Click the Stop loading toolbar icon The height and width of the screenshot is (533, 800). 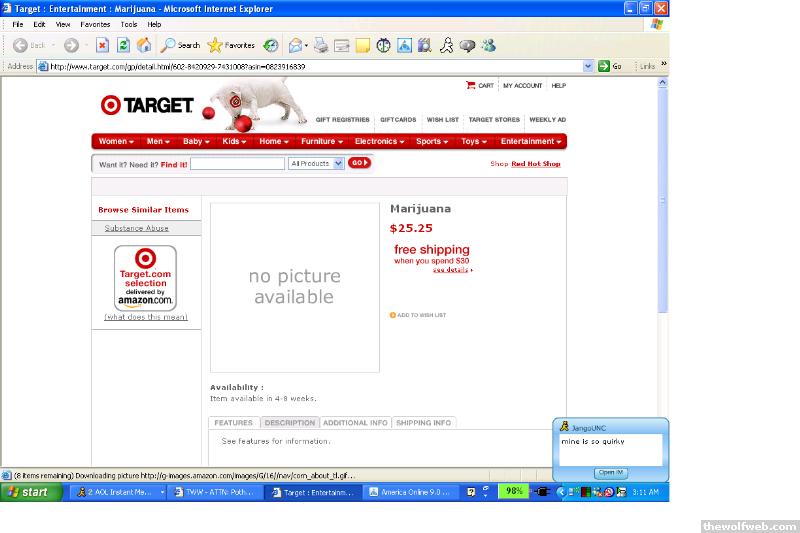(x=102, y=45)
